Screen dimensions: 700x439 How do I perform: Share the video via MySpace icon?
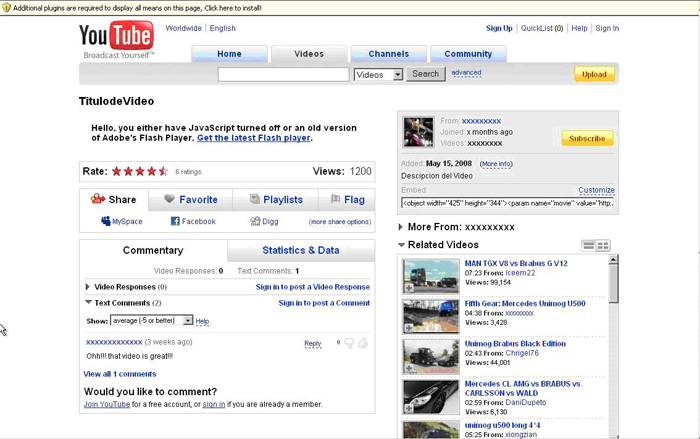(106, 221)
